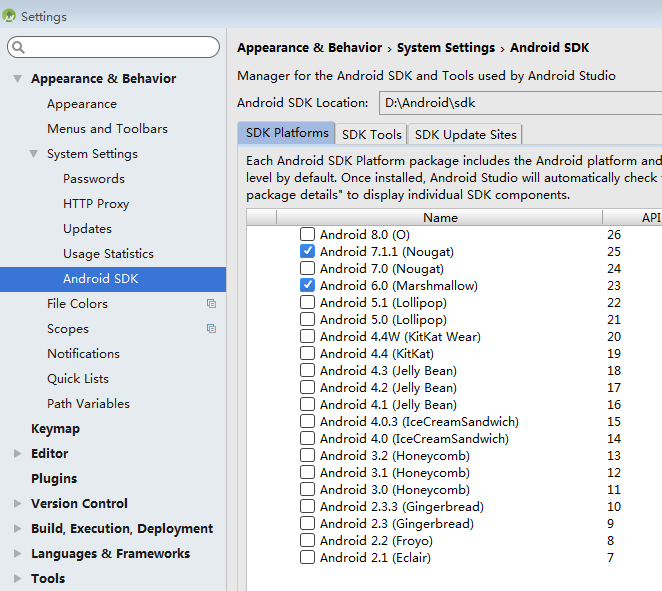Check Android 3.1 (Honeycomb) checkbox

[x=307, y=472]
